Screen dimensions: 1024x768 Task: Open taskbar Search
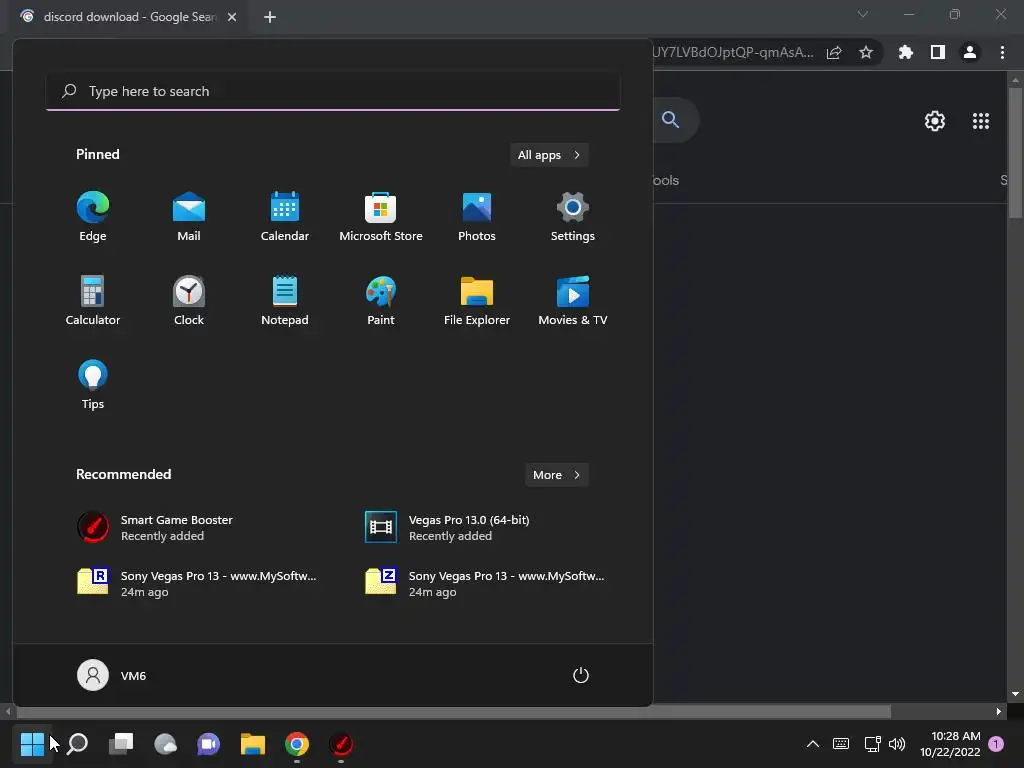[78, 744]
